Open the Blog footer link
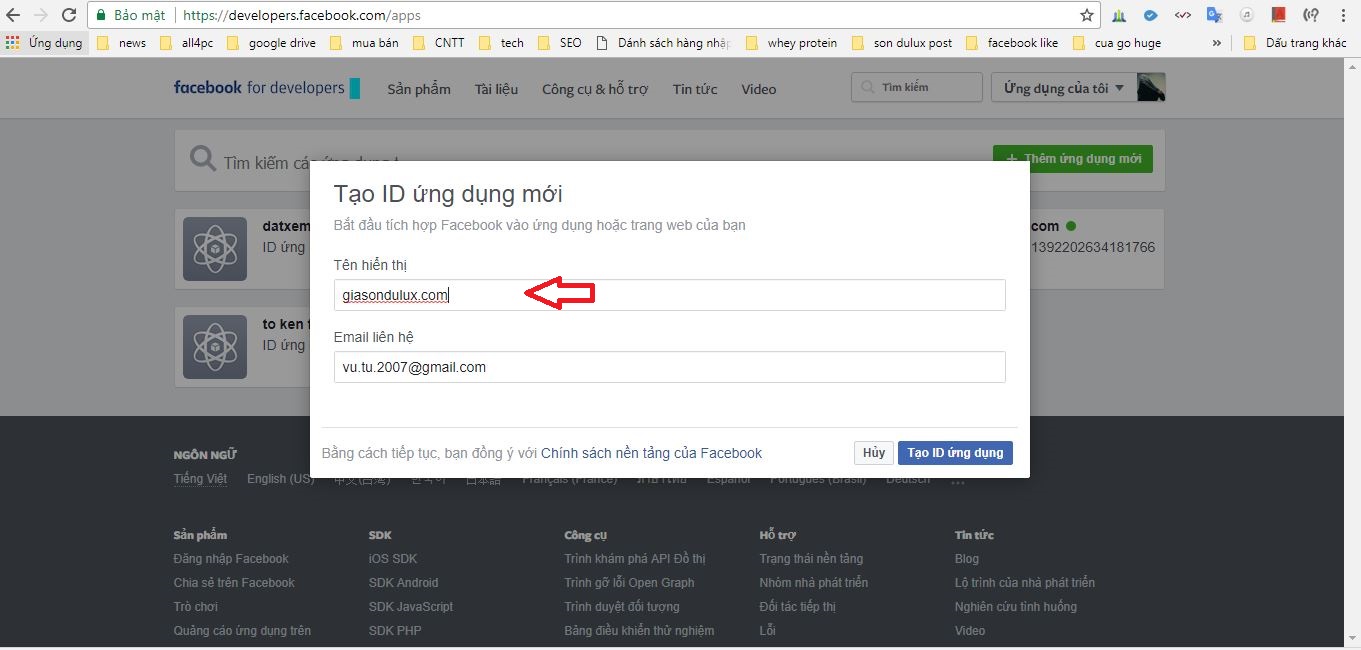 [x=967, y=559]
